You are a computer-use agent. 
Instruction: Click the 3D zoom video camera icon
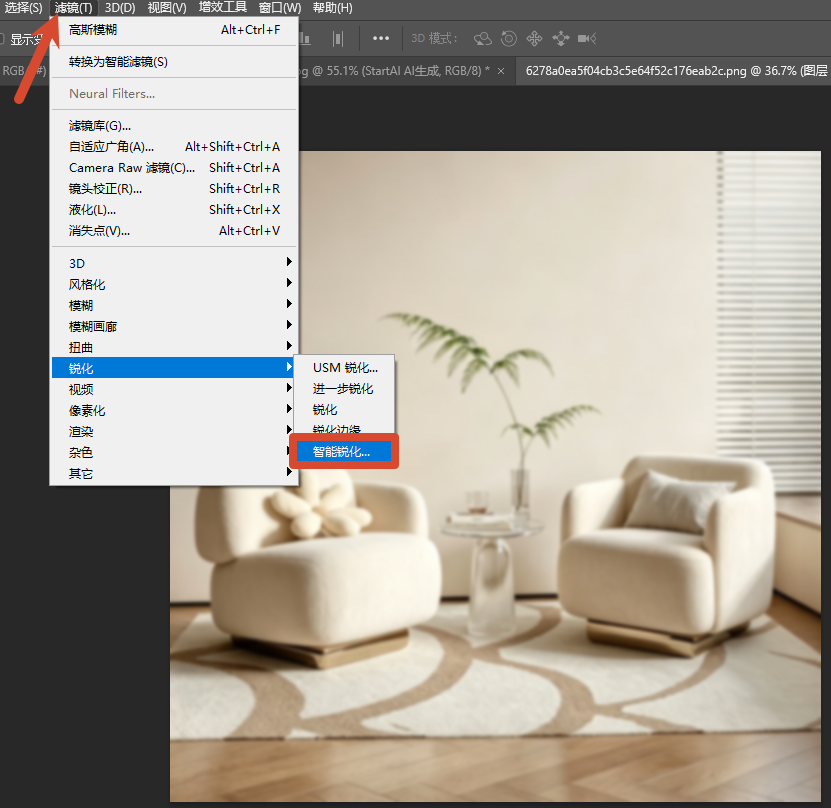pos(587,39)
